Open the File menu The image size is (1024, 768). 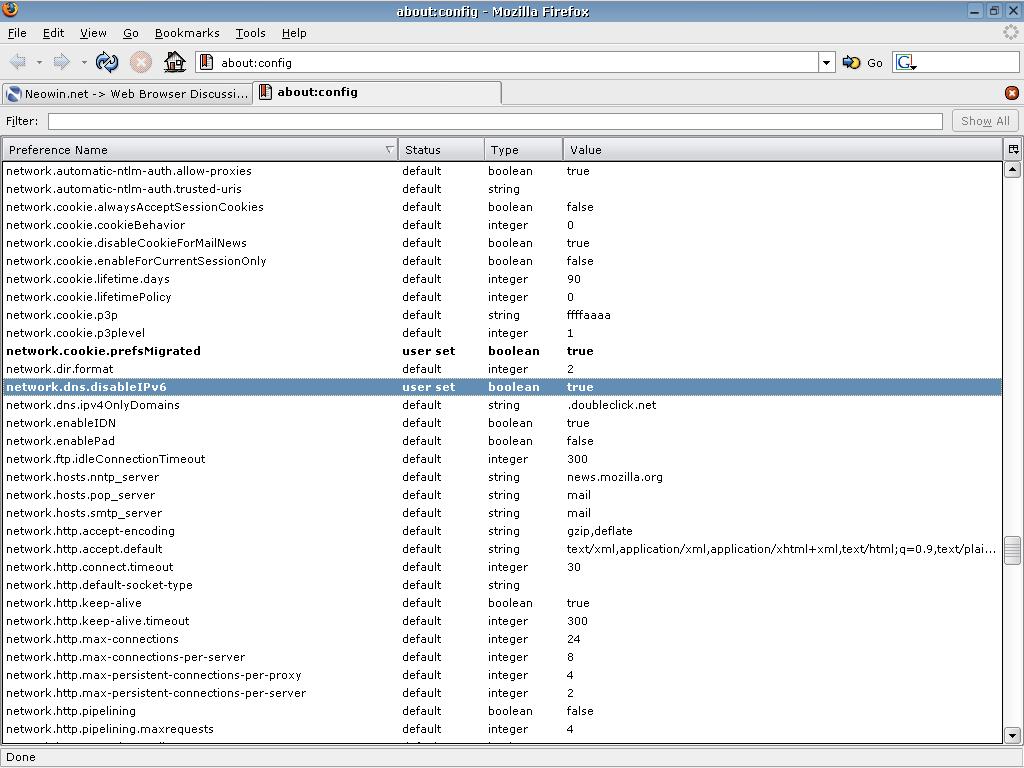click(x=17, y=33)
